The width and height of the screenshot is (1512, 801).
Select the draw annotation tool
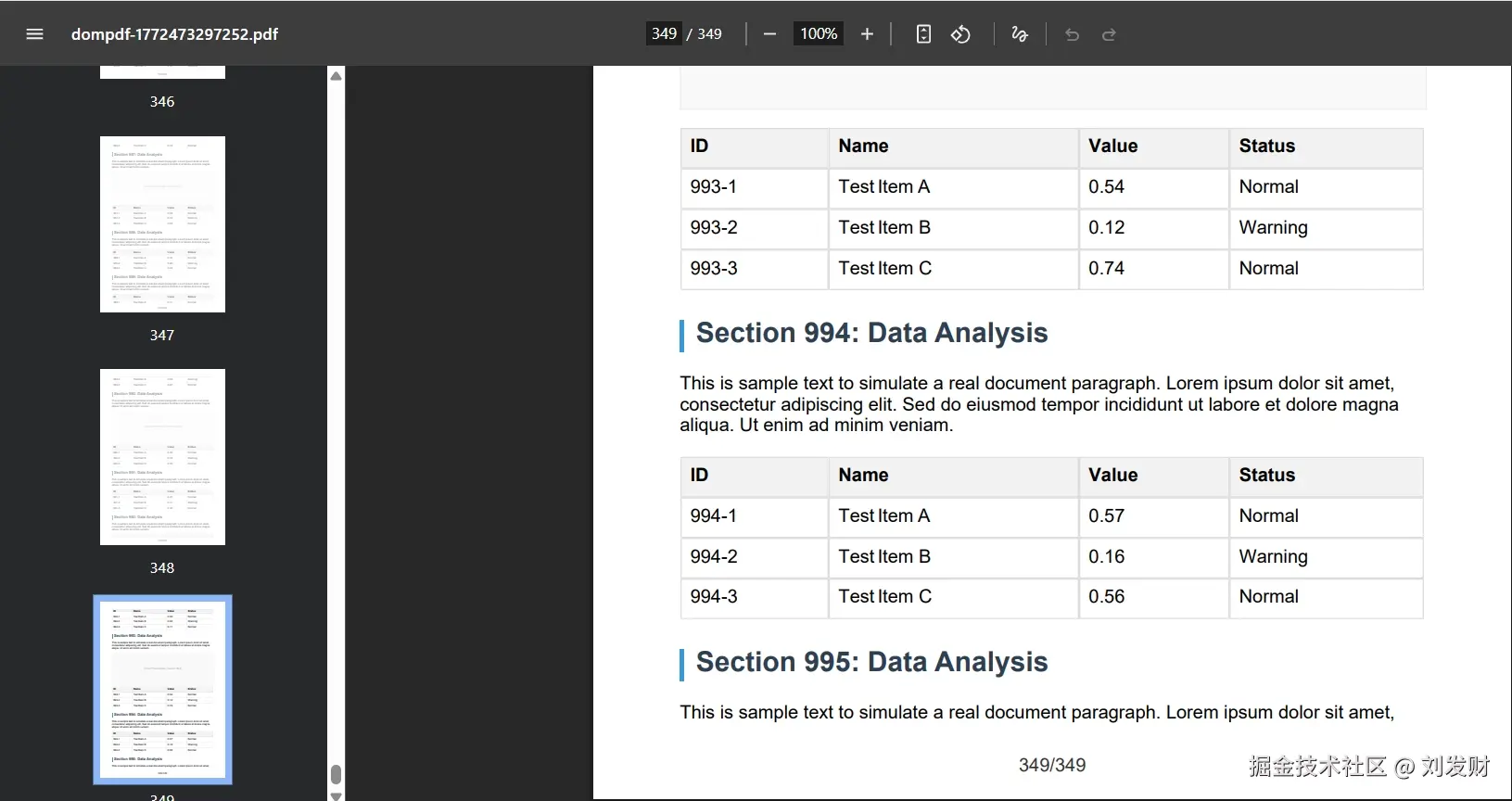click(x=1020, y=34)
